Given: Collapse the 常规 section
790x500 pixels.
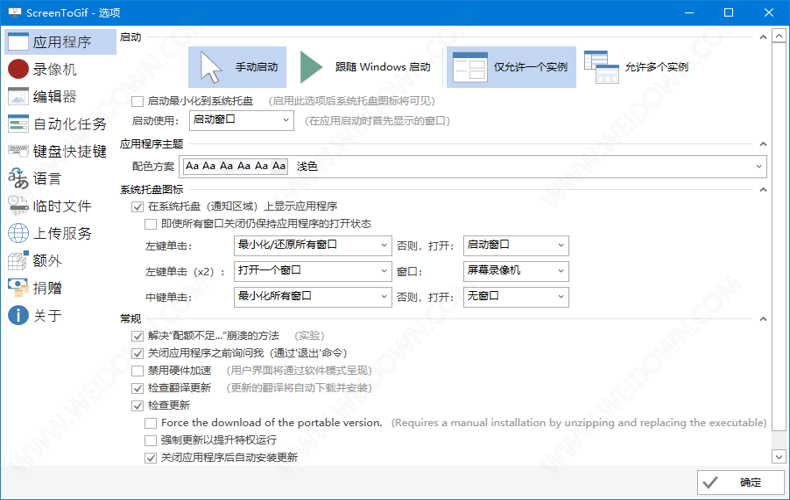Looking at the screenshot, I should tap(763, 319).
